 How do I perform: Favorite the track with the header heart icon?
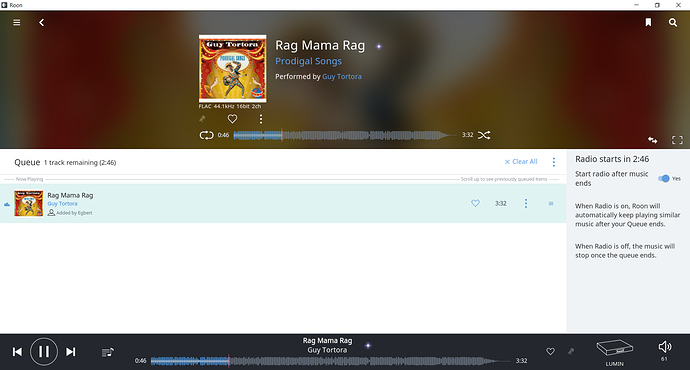click(232, 119)
